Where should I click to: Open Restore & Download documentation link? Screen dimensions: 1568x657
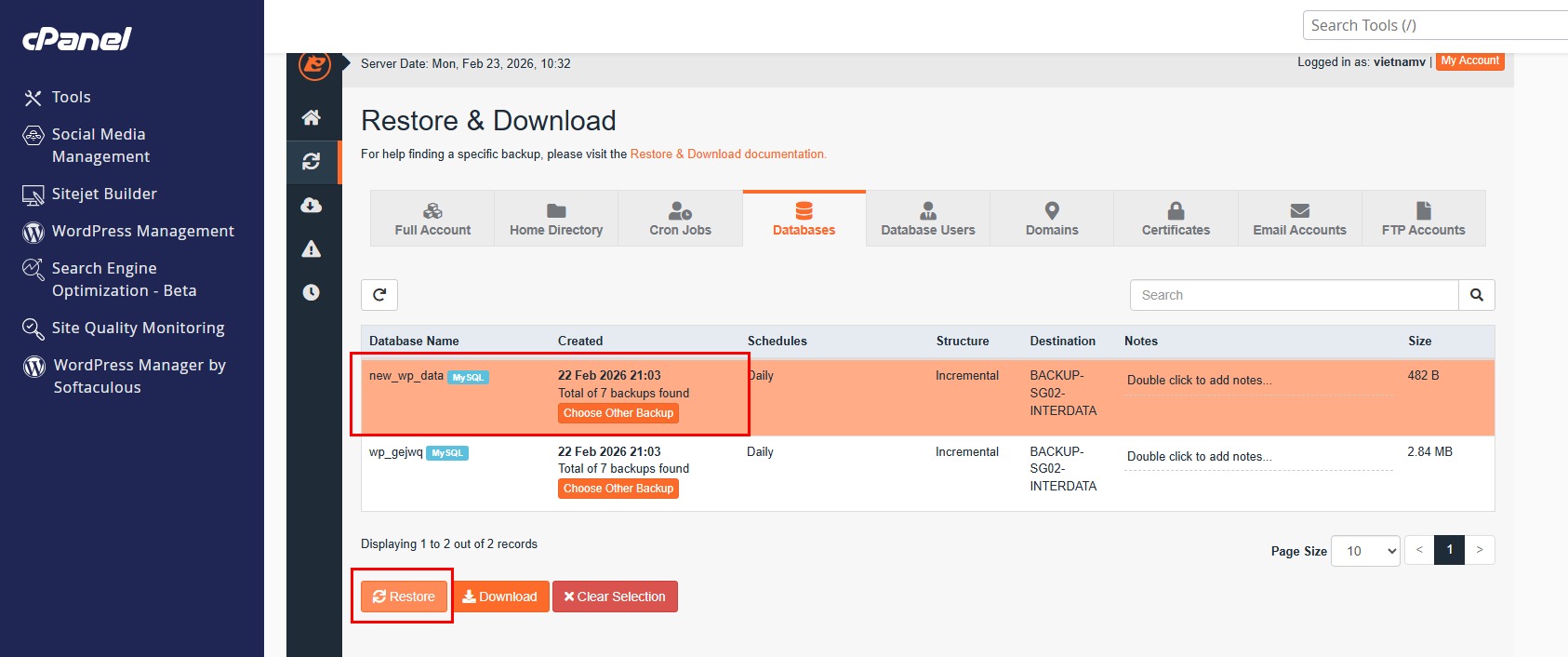tap(728, 154)
